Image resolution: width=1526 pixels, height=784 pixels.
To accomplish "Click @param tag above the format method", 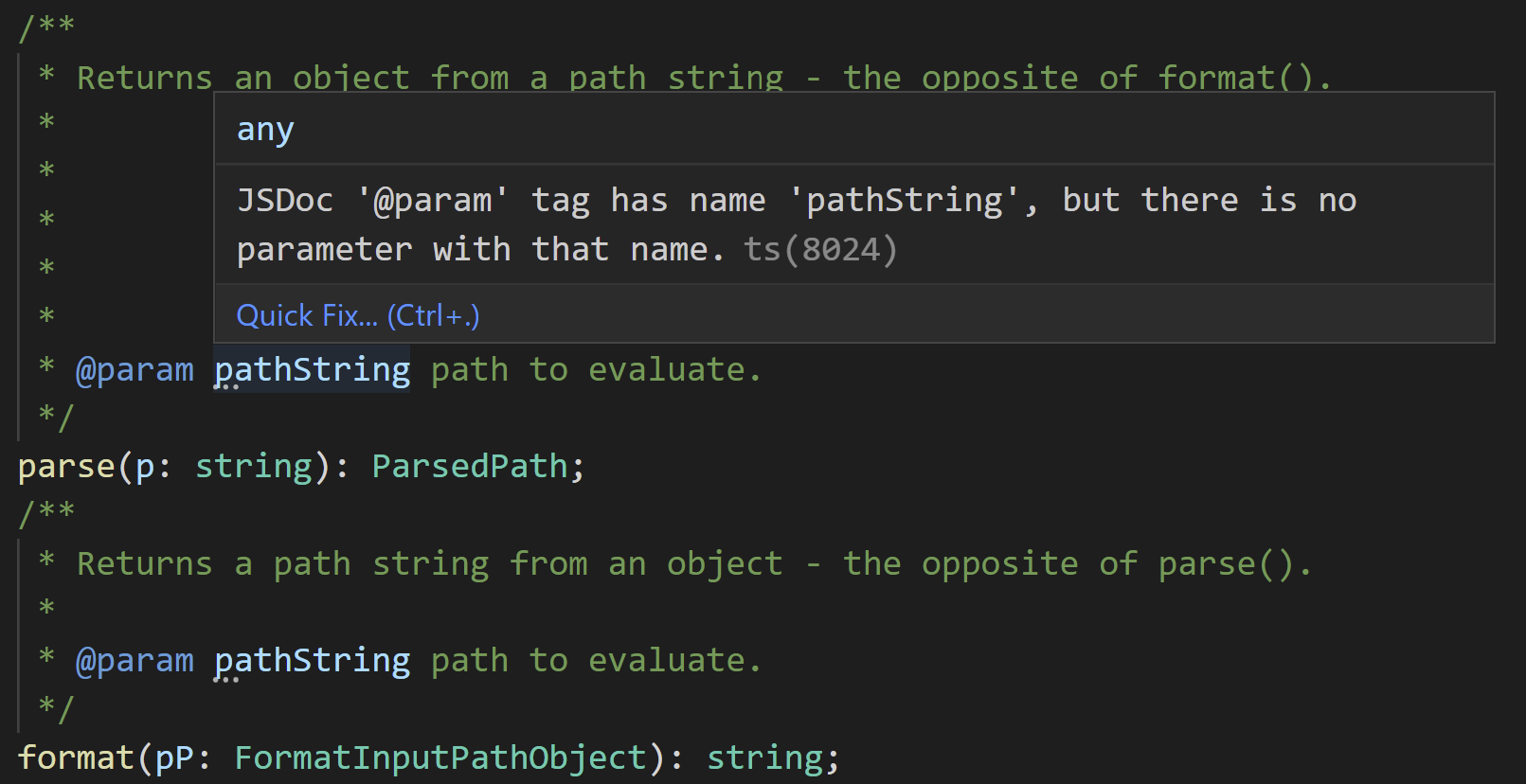I will click(135, 661).
